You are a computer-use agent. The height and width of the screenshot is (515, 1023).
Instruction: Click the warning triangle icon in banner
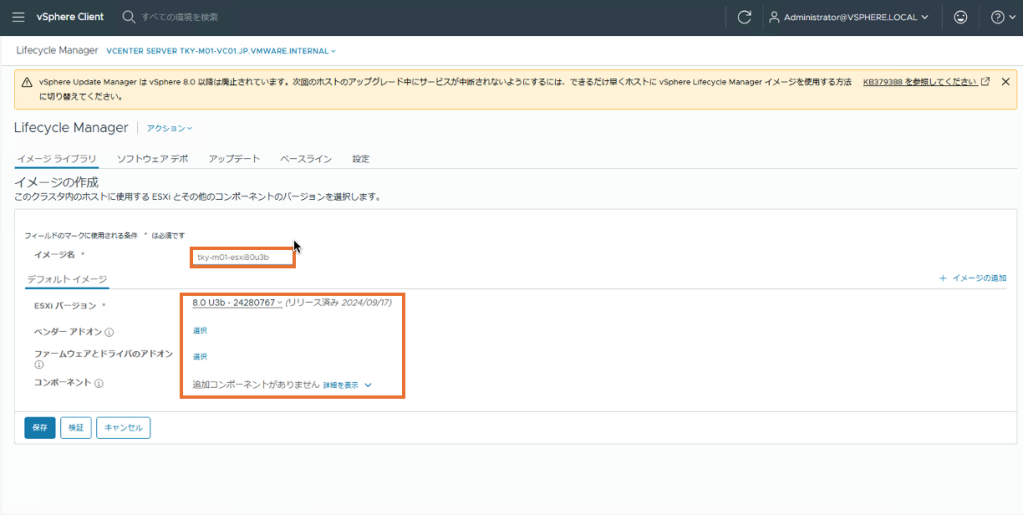tap(26, 82)
